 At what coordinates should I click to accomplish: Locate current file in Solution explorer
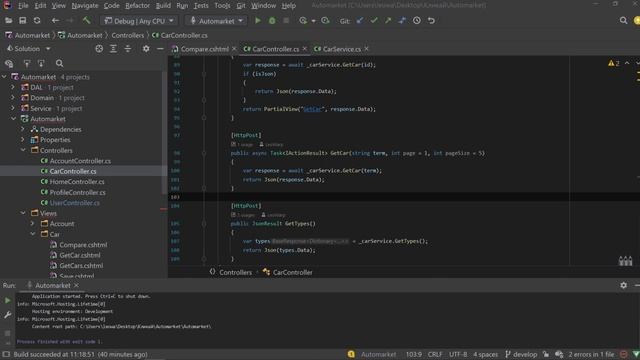(x=99, y=49)
